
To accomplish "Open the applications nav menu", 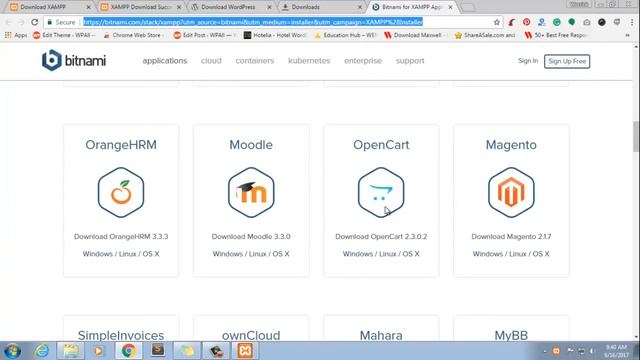I will tap(165, 61).
